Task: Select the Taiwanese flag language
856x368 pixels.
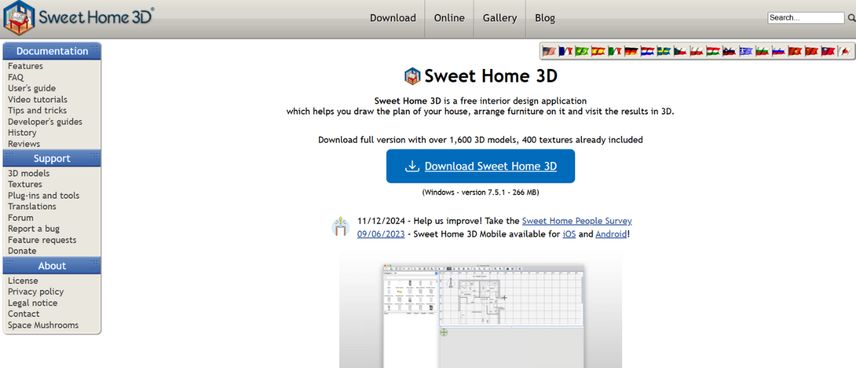Action: (x=828, y=51)
